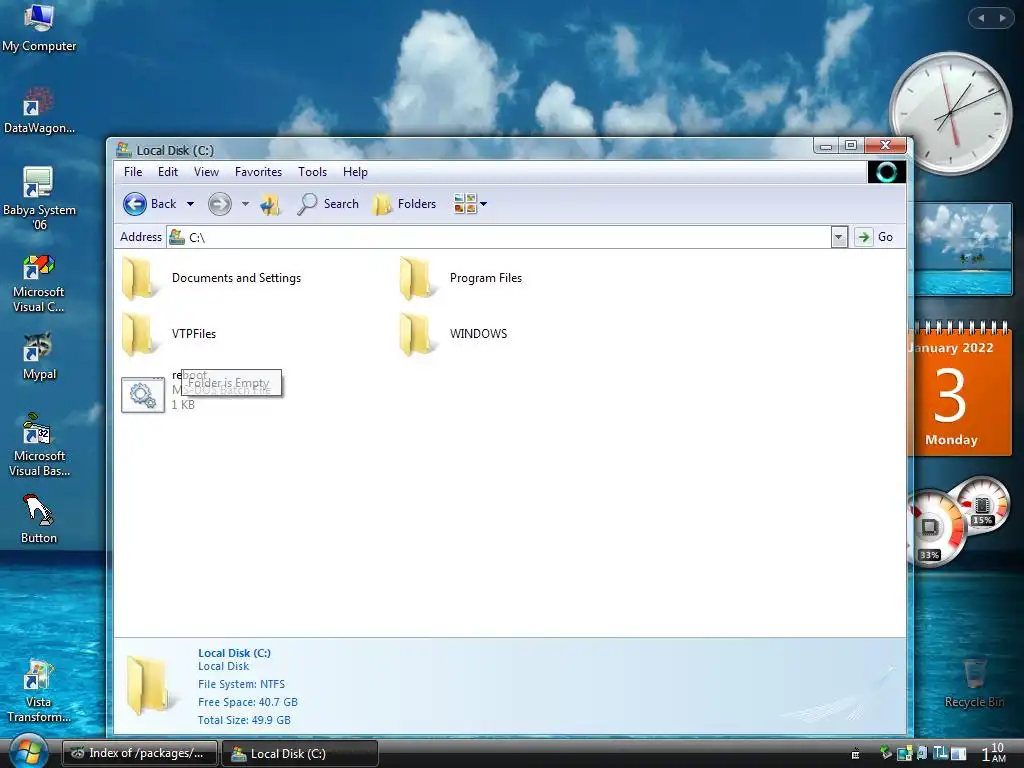Viewport: 1024px width, 768px height.
Task: Select the Microsoft Visual C++ desktop shortcut
Action: (39, 284)
